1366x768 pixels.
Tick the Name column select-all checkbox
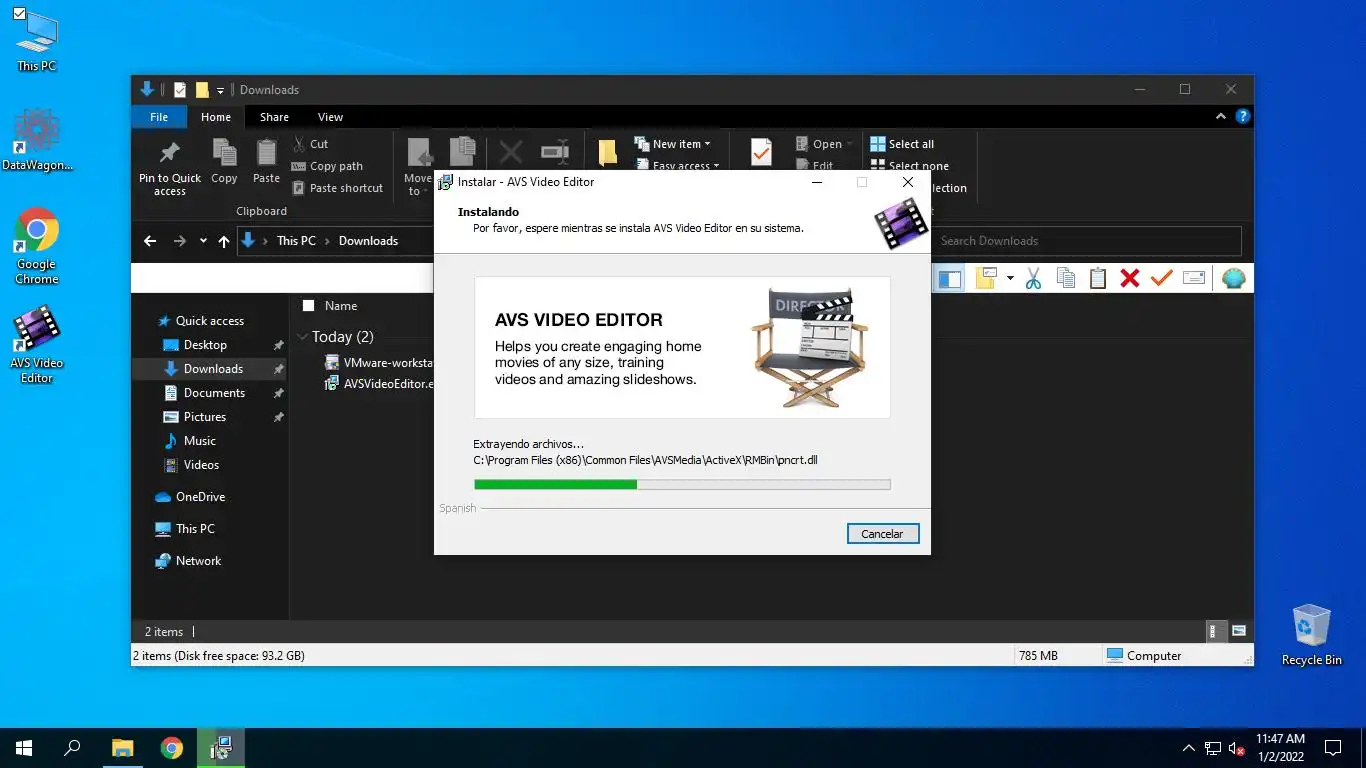click(x=308, y=306)
